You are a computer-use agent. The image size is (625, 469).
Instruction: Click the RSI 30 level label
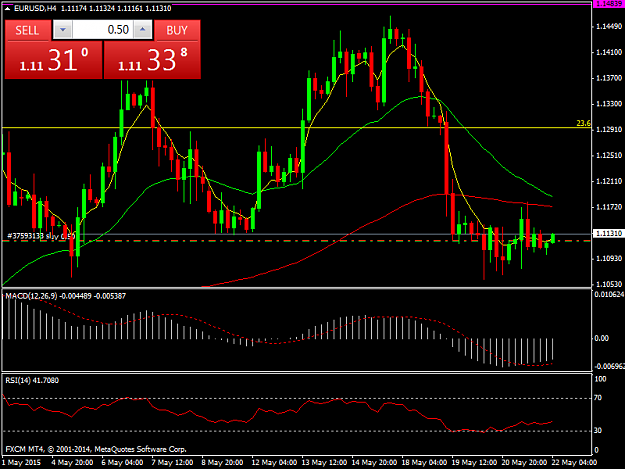(598, 431)
